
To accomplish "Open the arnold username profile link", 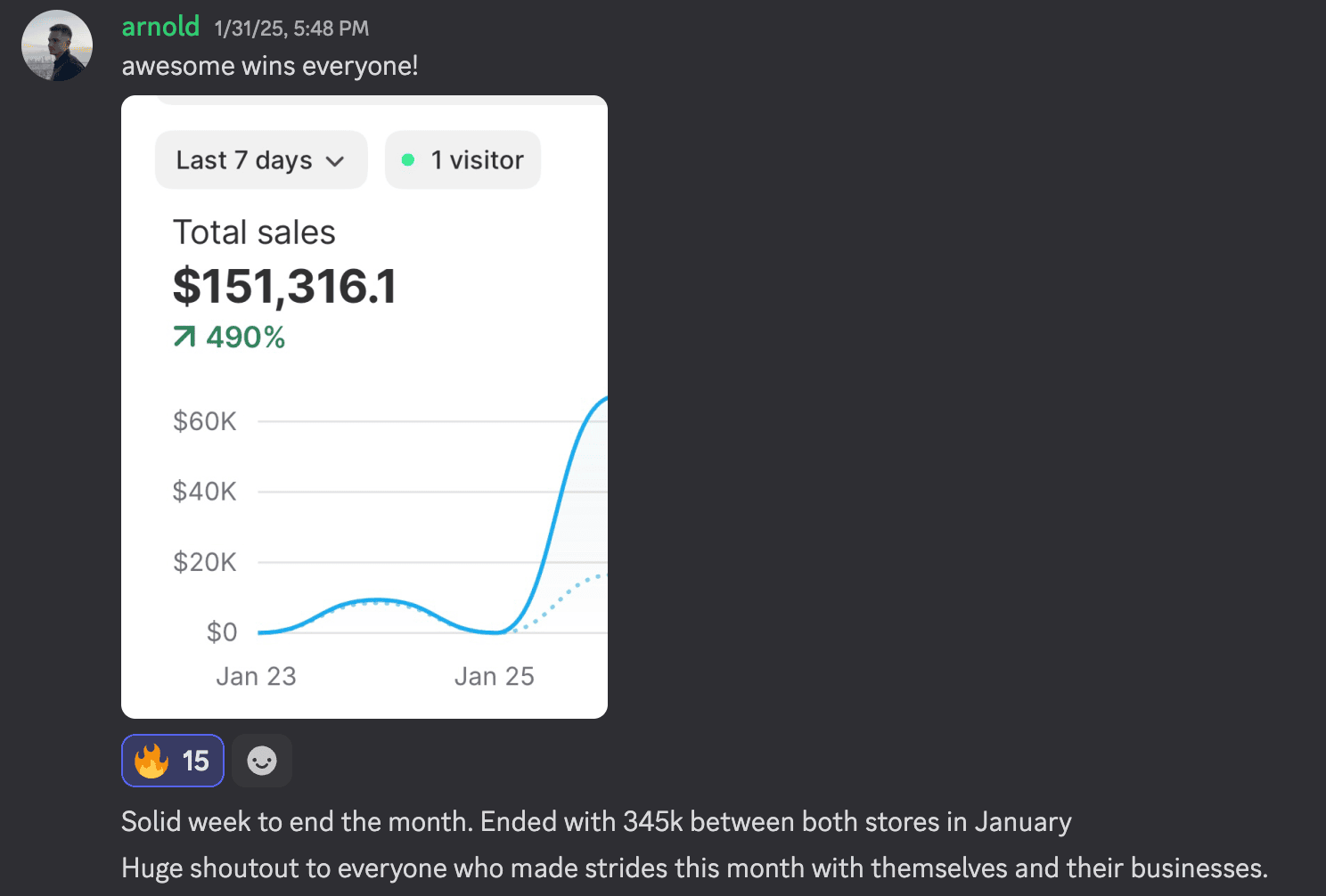I will pyautogui.click(x=160, y=27).
